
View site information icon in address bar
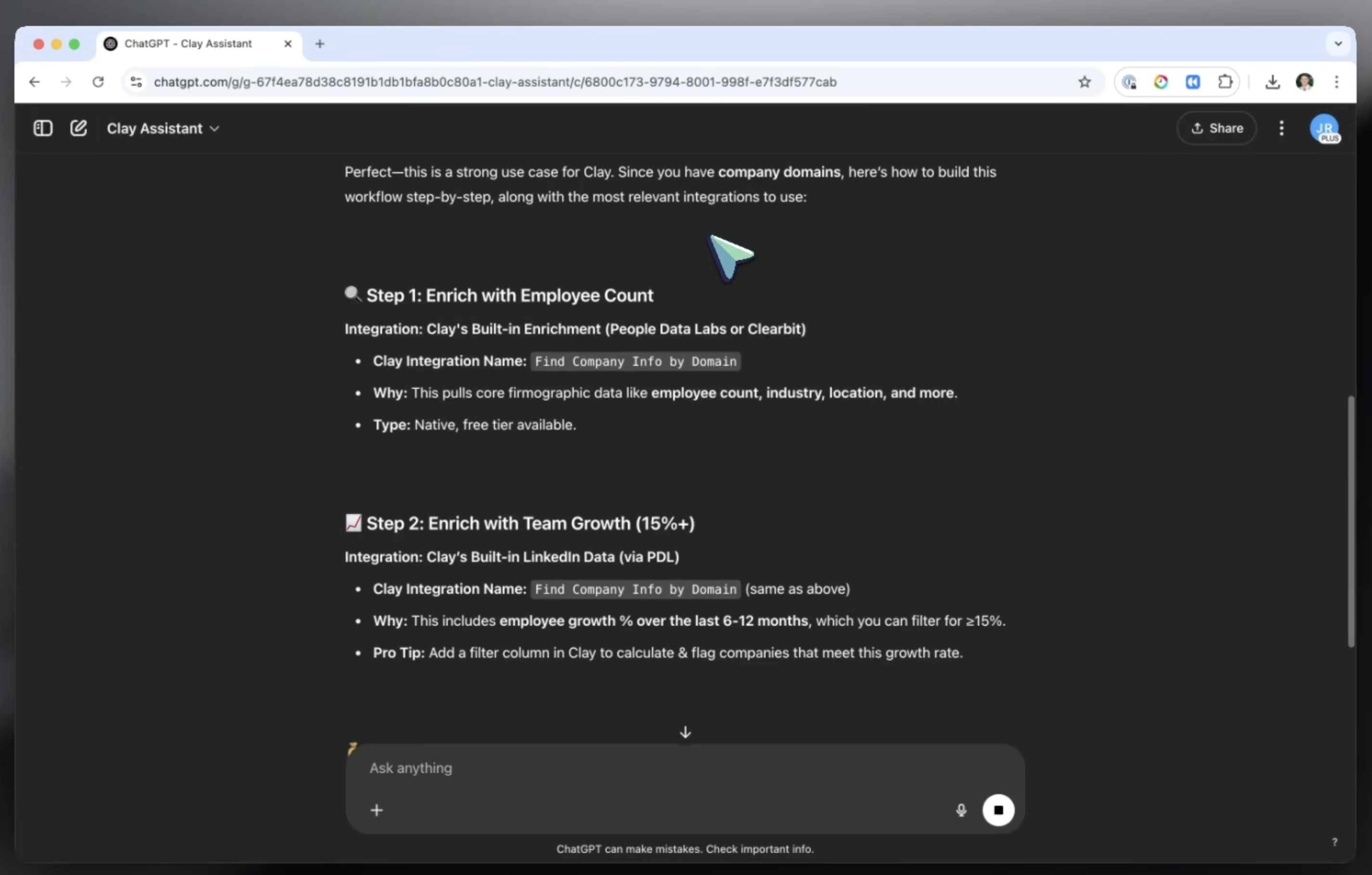(136, 82)
